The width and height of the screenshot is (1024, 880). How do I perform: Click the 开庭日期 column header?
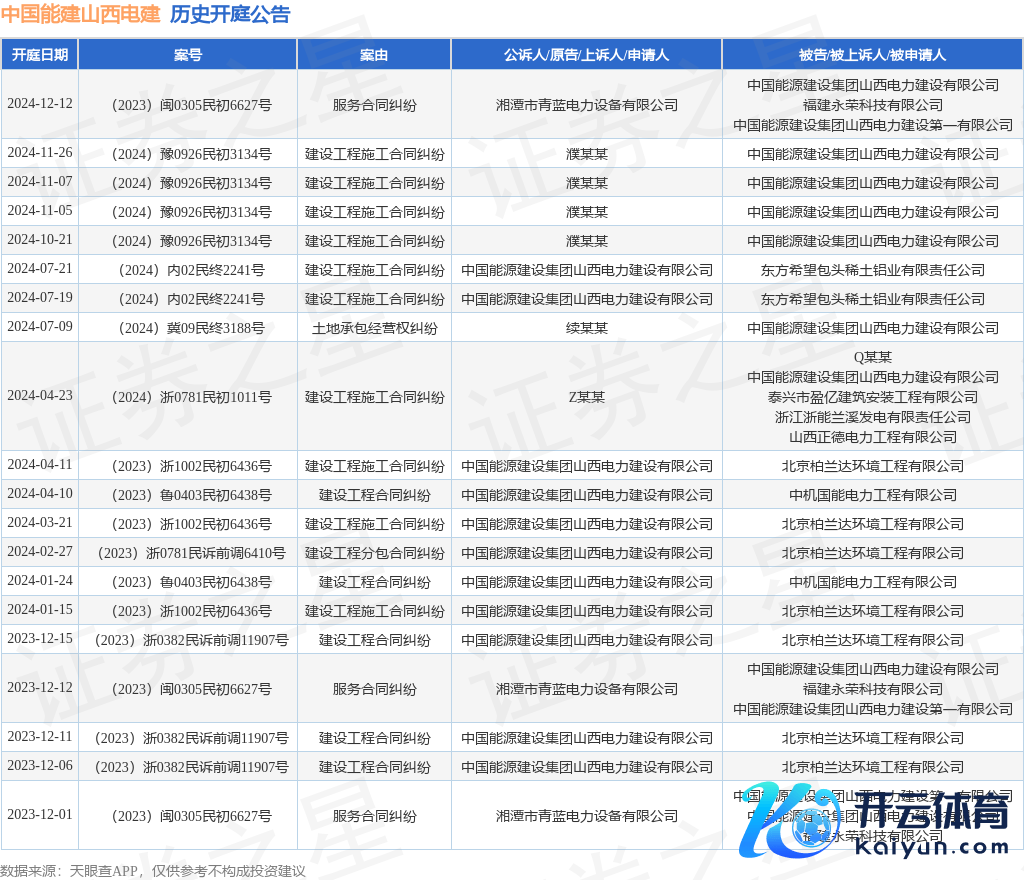click(x=40, y=55)
